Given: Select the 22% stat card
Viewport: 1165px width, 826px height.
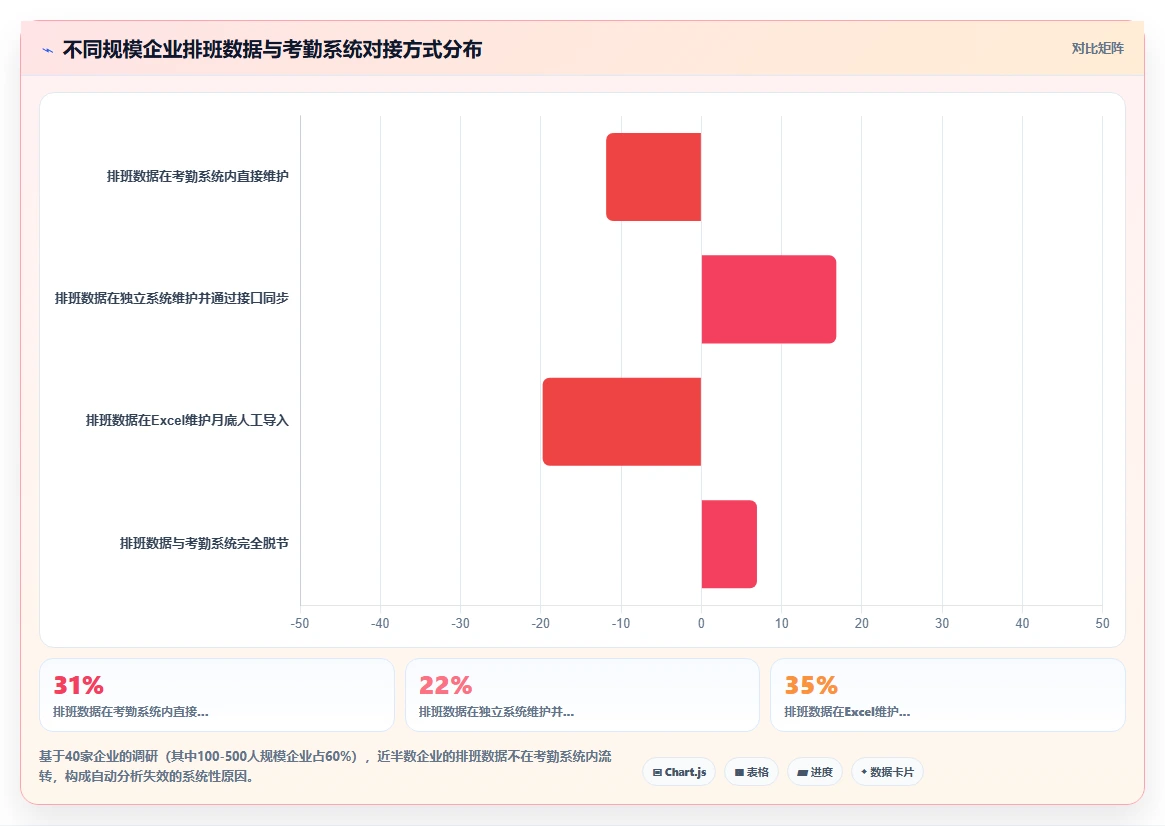Looking at the screenshot, I should [582, 695].
